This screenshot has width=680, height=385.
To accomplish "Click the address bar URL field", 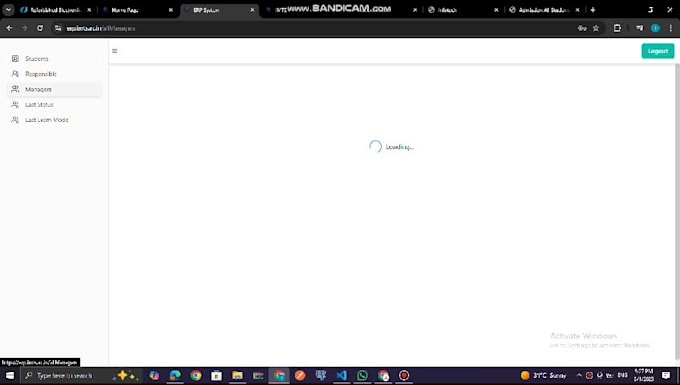I will pyautogui.click(x=317, y=28).
